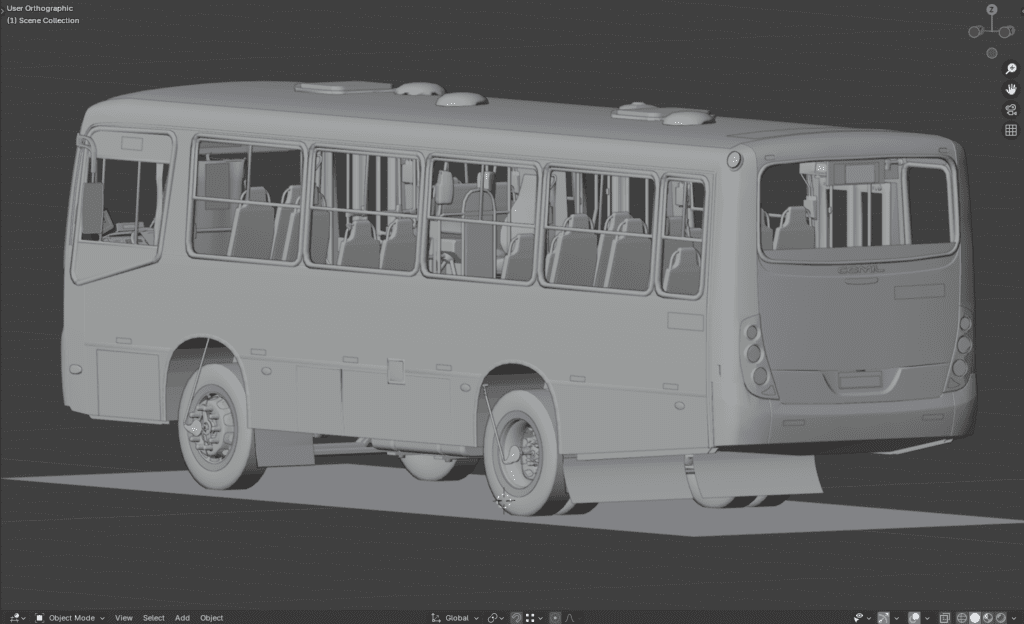Open the Add menu
The height and width of the screenshot is (624, 1024).
tap(182, 618)
